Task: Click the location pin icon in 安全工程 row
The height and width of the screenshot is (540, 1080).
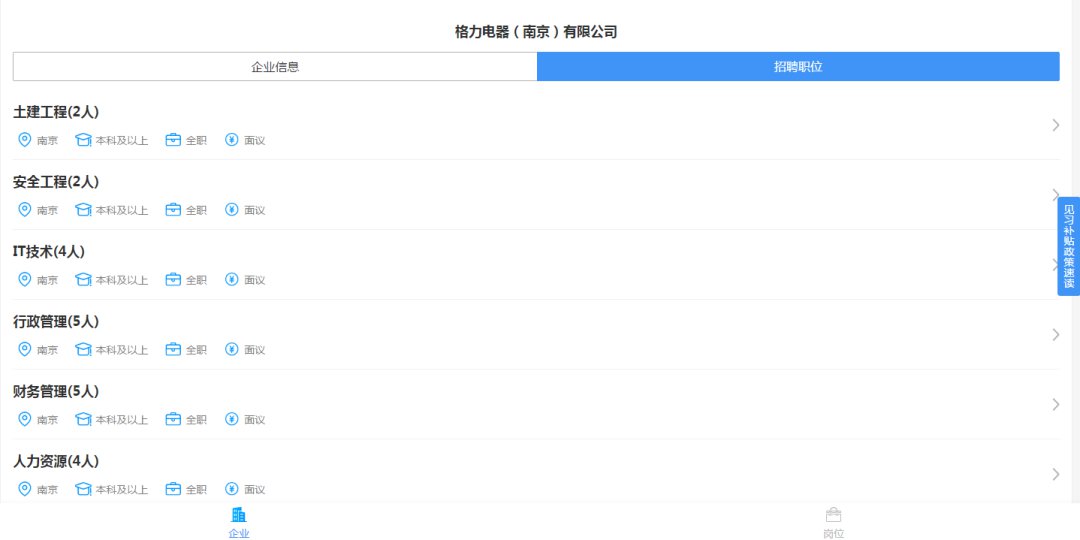Action: pos(24,209)
